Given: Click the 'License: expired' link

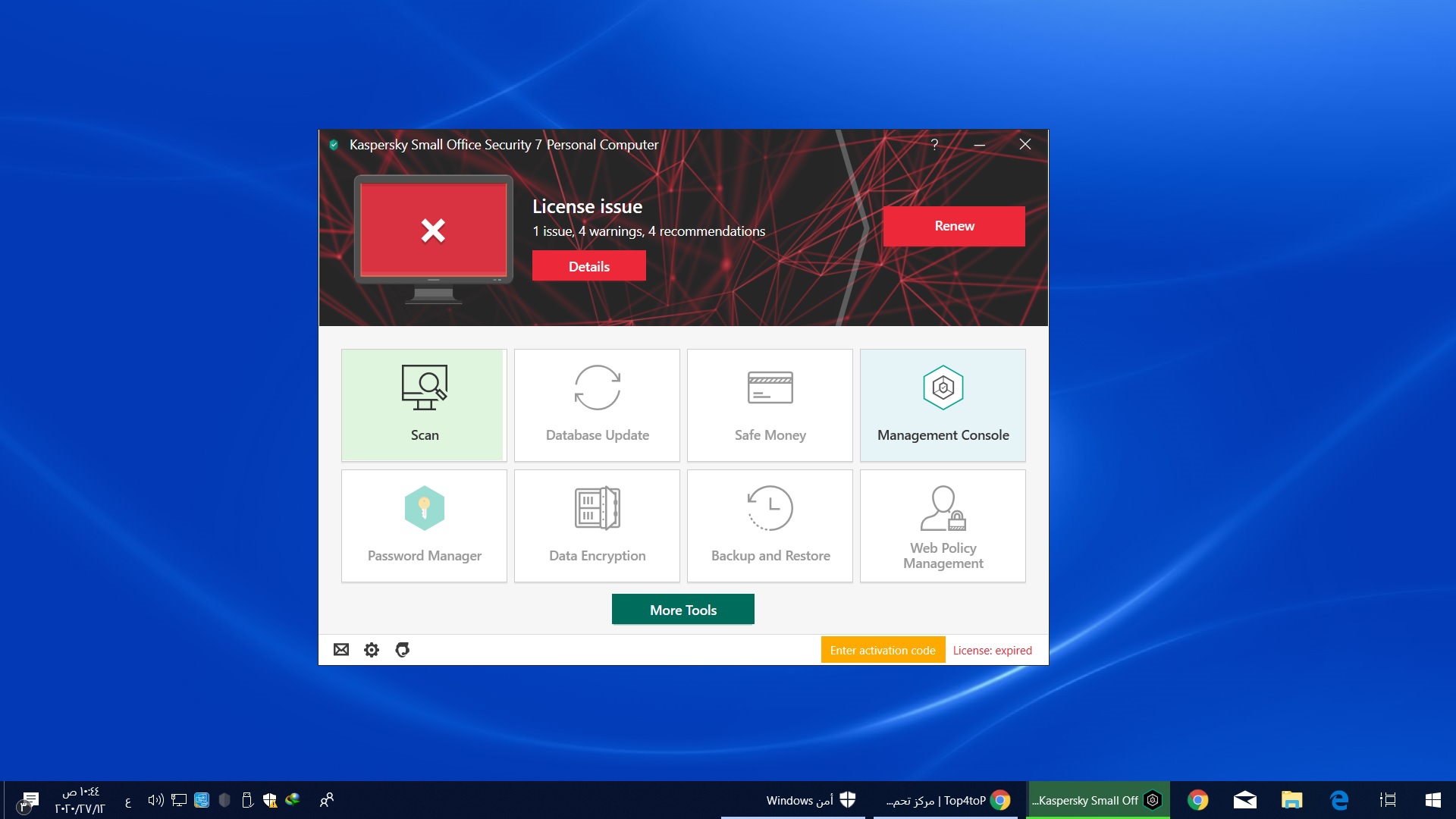Looking at the screenshot, I should click(993, 650).
